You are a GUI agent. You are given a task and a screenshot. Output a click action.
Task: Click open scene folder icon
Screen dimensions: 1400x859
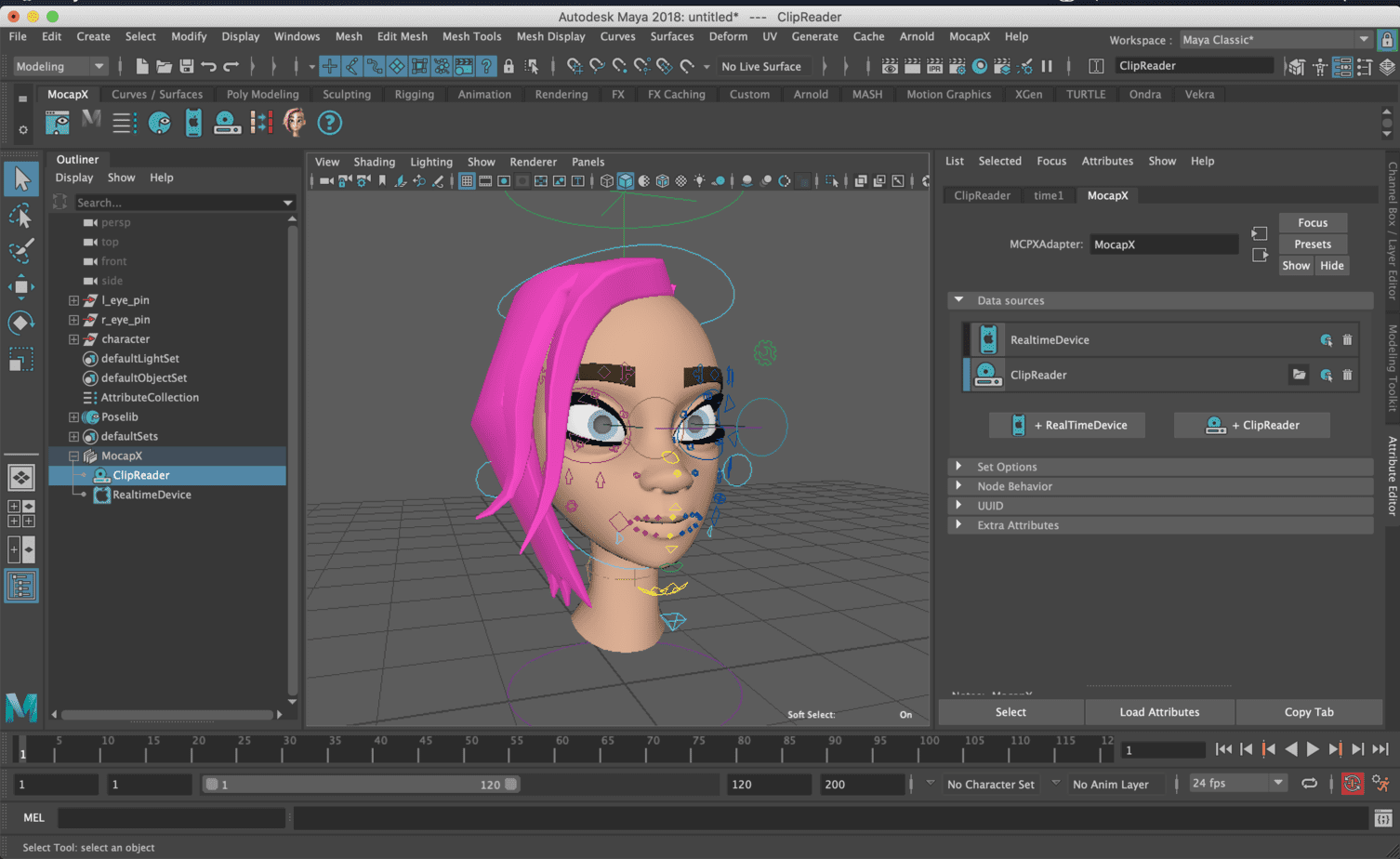pos(164,66)
